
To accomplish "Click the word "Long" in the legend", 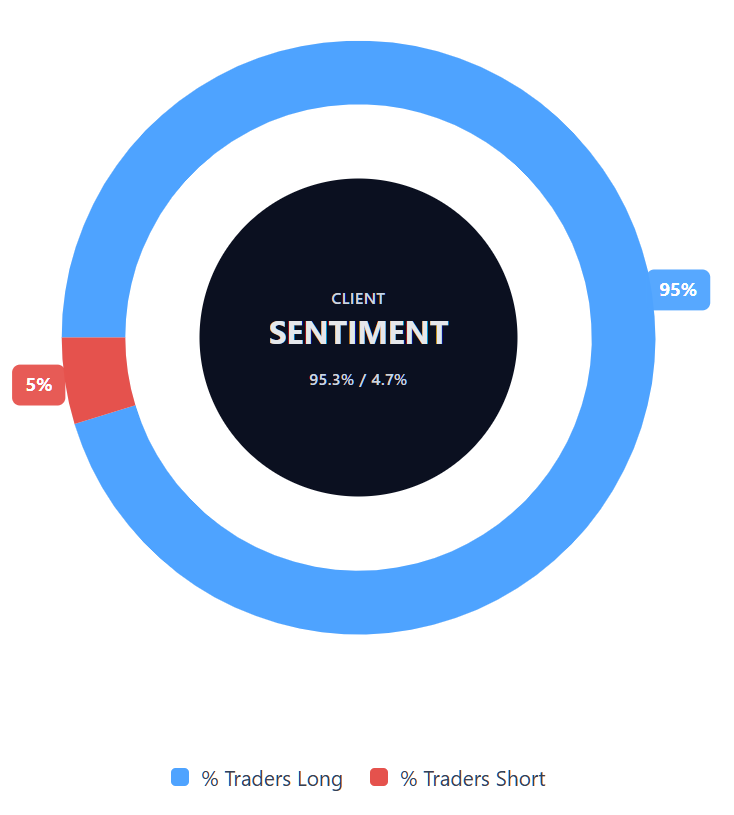I will click(320, 779).
